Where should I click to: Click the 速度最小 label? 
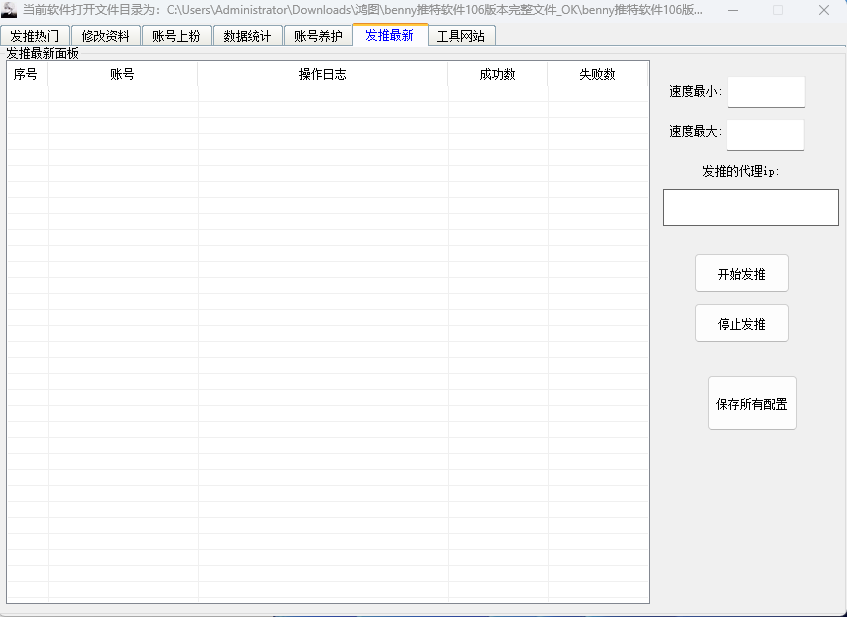click(x=695, y=91)
